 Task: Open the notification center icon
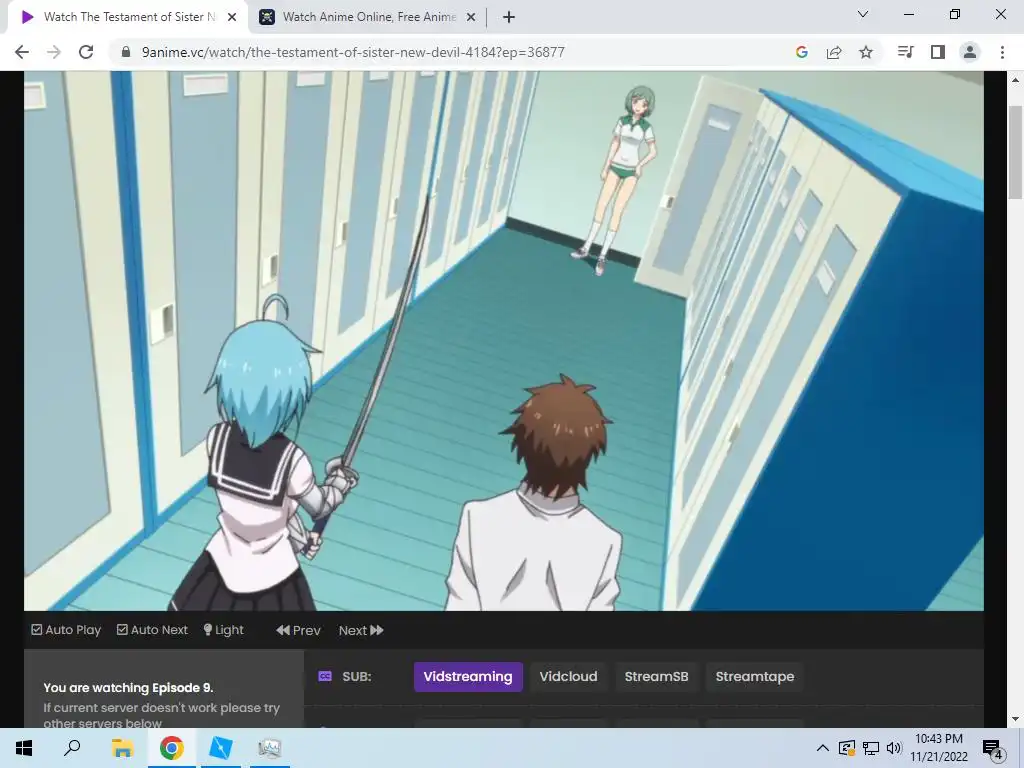point(991,749)
